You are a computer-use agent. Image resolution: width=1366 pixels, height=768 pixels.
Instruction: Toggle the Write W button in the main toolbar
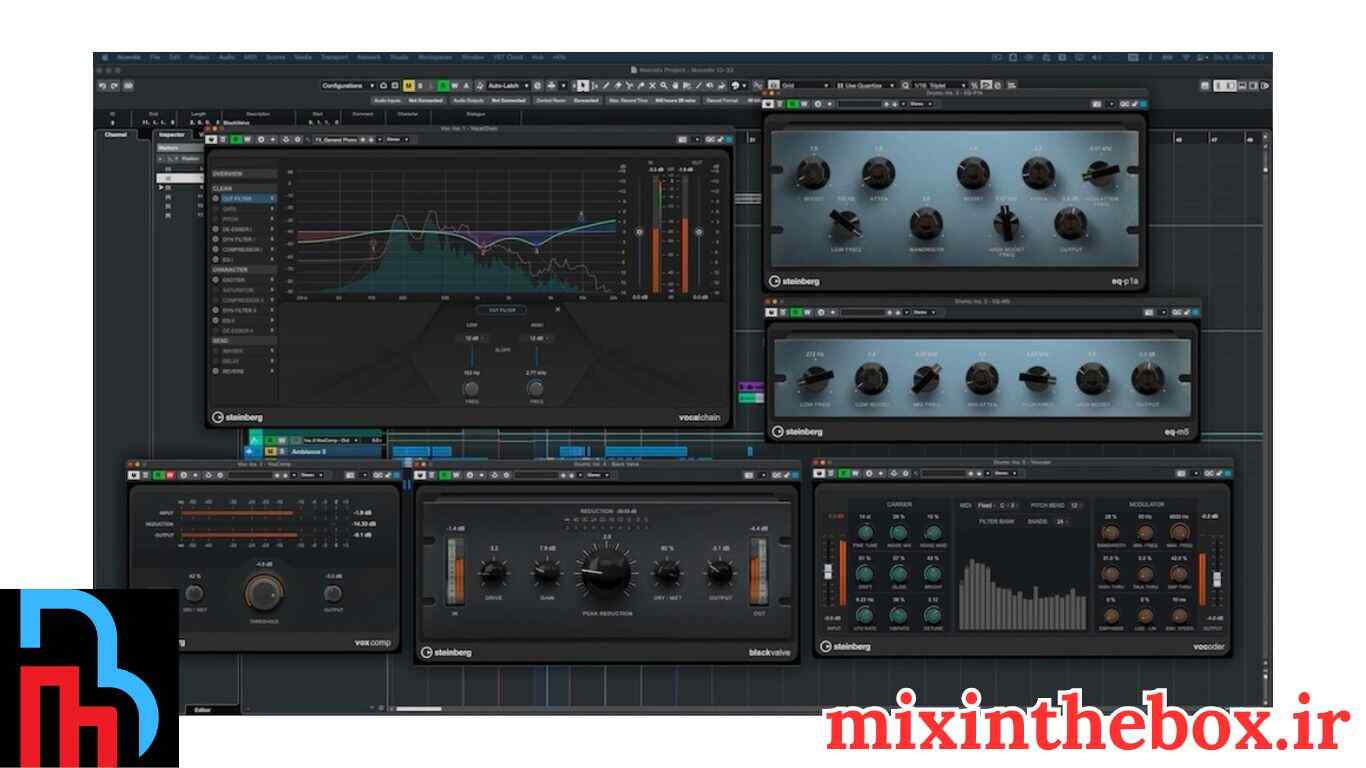(x=455, y=85)
